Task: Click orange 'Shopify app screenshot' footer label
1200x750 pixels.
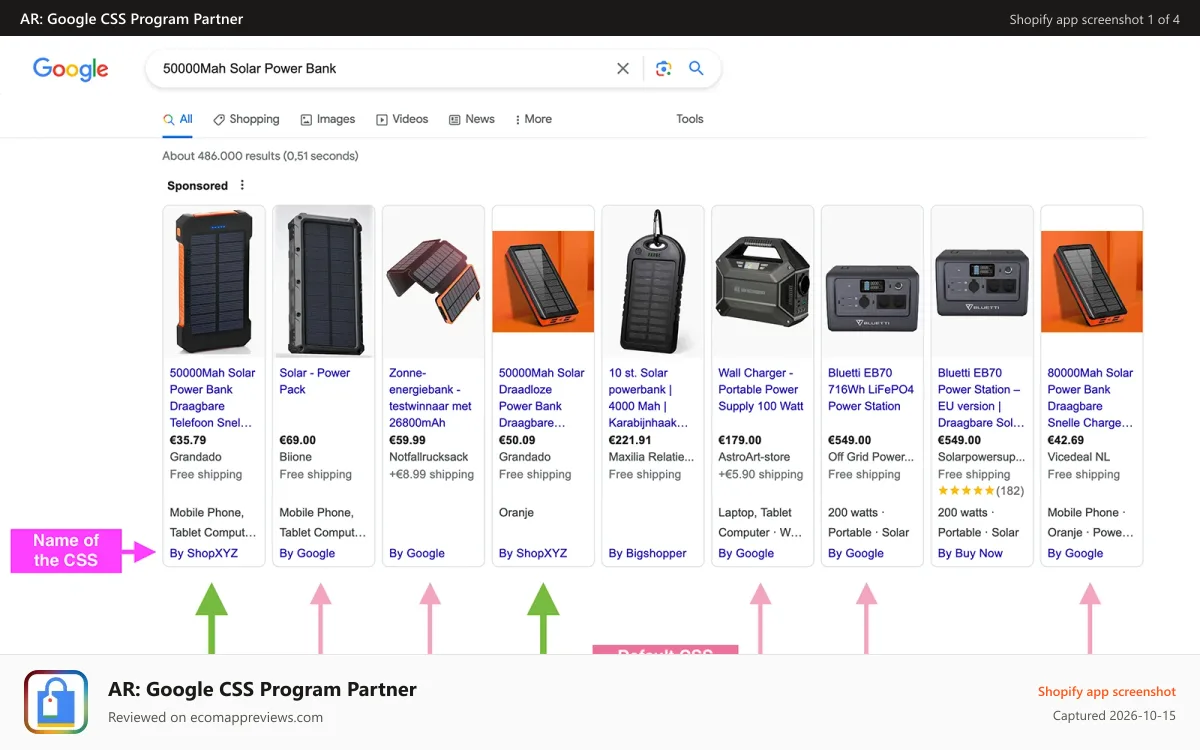Action: tap(1107, 691)
